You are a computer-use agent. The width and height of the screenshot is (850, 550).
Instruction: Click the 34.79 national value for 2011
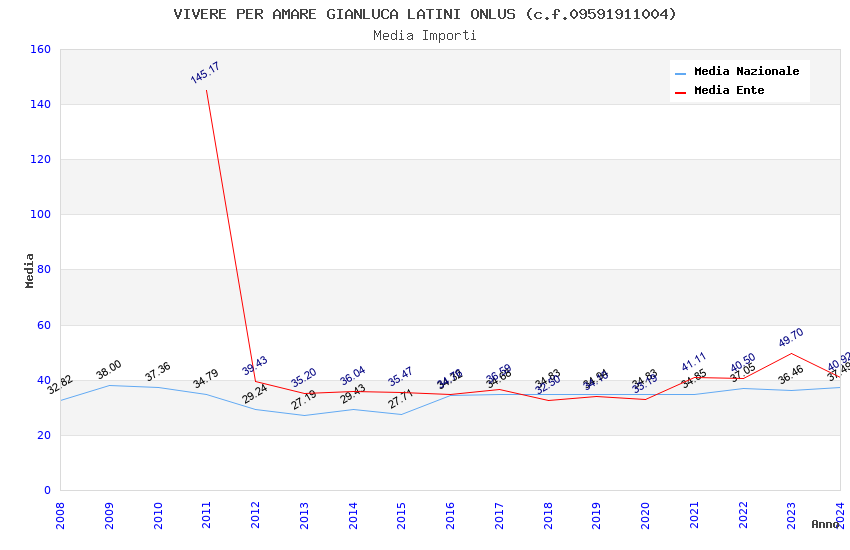pos(205,378)
